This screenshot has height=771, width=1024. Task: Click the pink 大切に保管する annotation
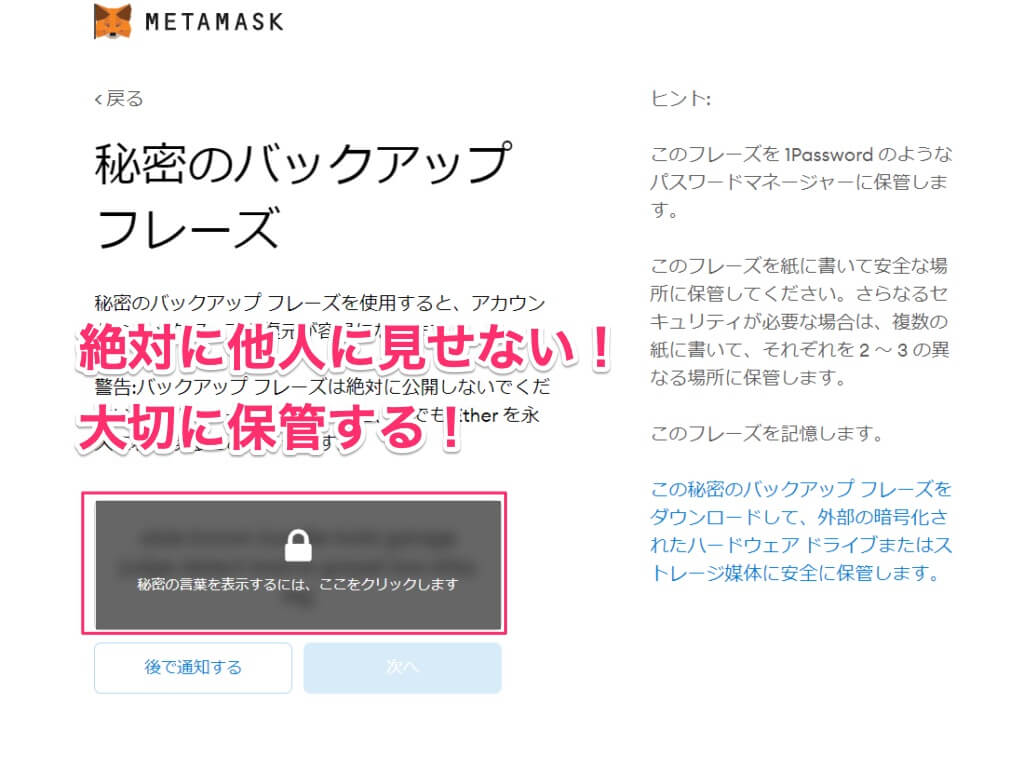coord(270,428)
